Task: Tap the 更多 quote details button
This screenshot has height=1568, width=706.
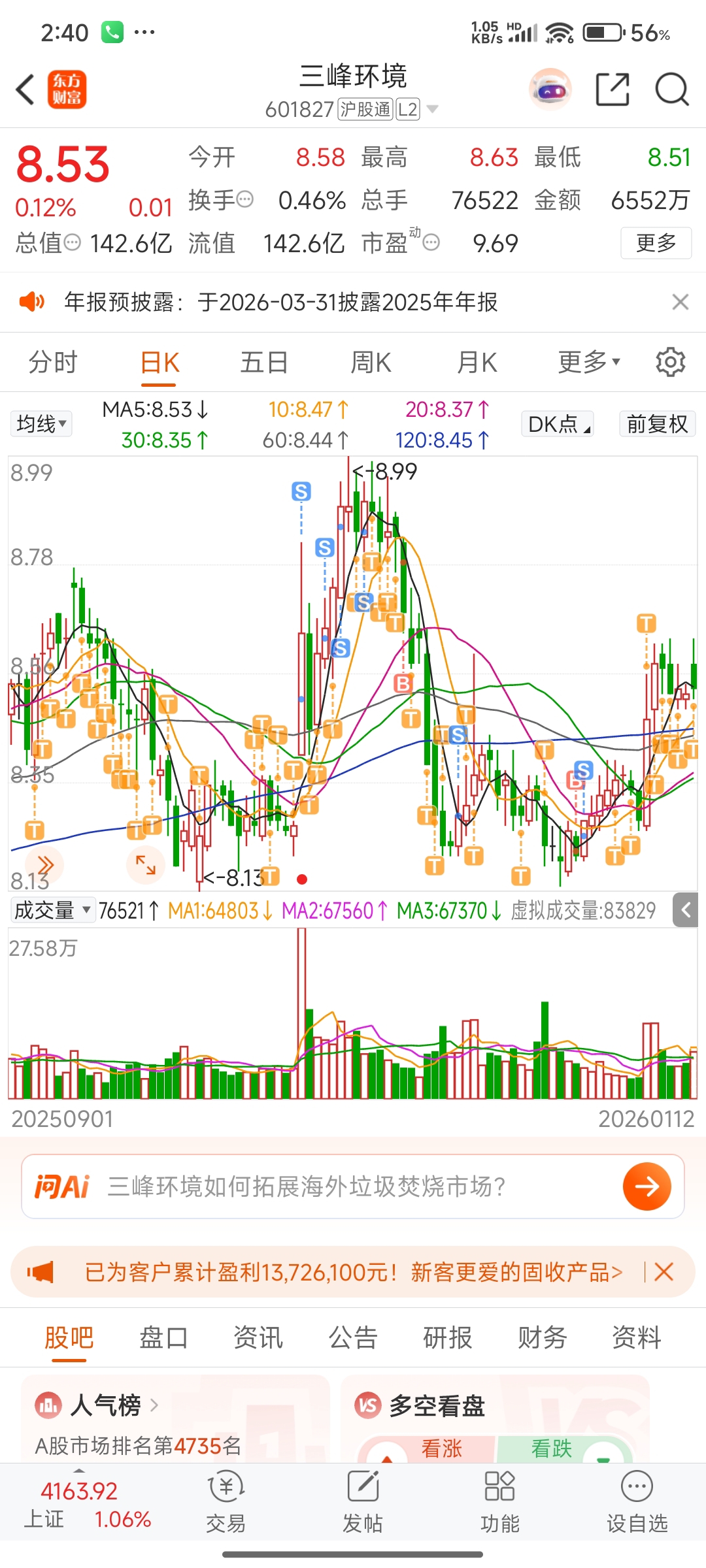Action: click(x=656, y=243)
